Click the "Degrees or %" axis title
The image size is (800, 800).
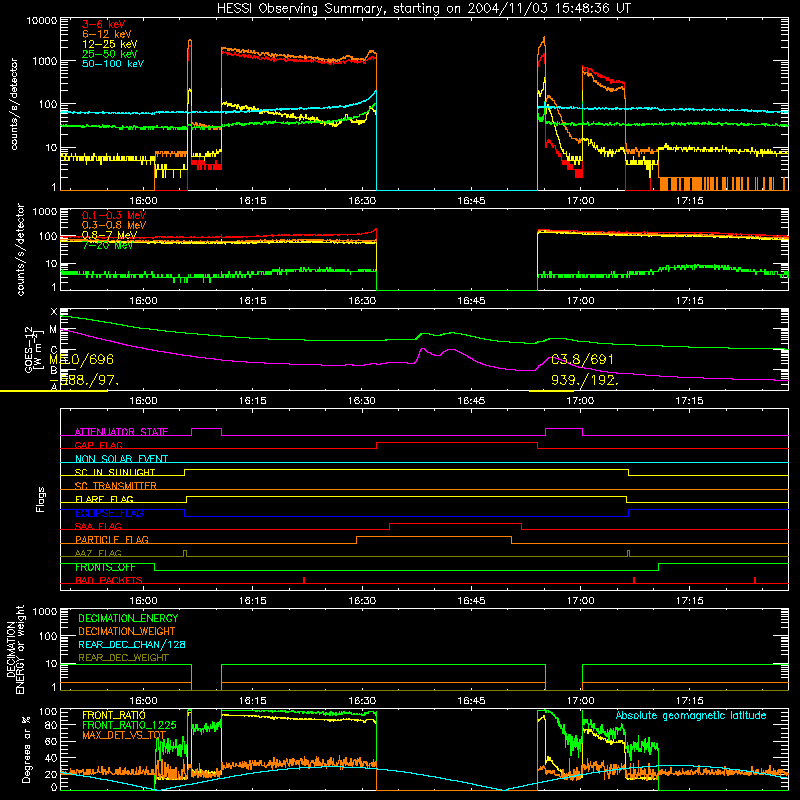click(x=26, y=749)
